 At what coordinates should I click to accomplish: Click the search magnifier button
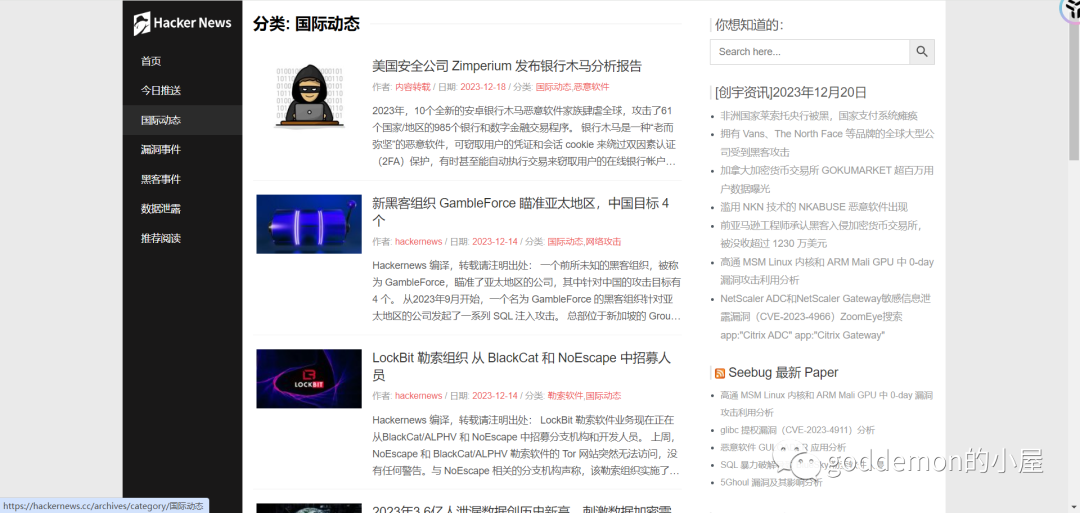(922, 52)
